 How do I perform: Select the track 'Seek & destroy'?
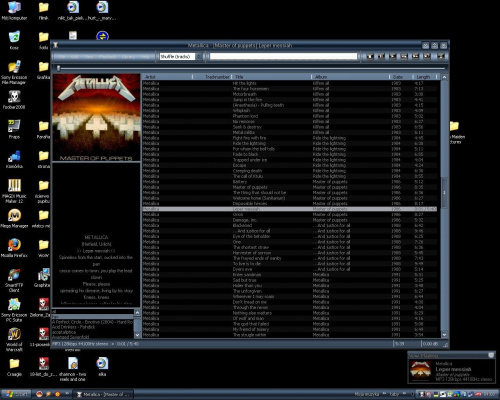pyautogui.click(x=289, y=127)
